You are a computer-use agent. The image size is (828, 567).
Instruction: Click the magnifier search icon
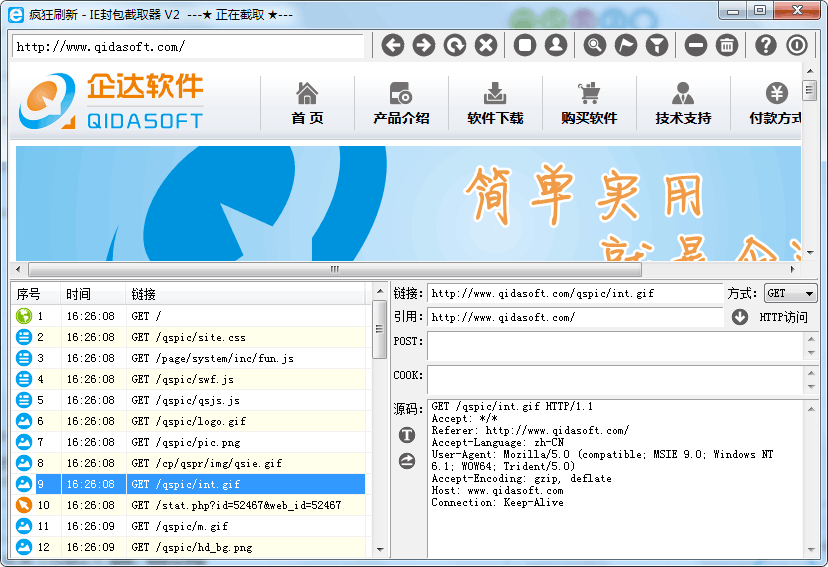coord(595,45)
